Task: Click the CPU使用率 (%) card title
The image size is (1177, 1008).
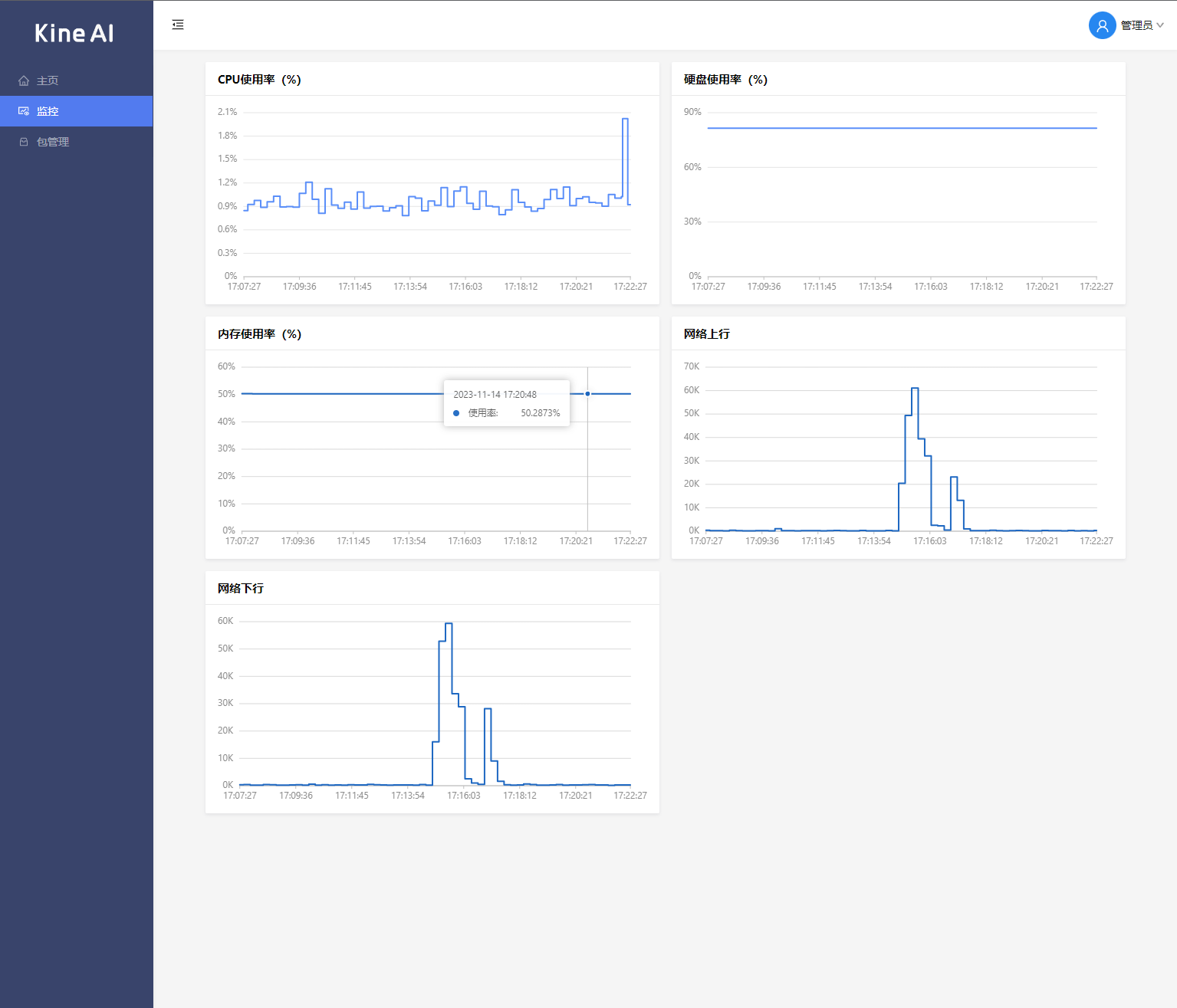Action: pos(259,80)
